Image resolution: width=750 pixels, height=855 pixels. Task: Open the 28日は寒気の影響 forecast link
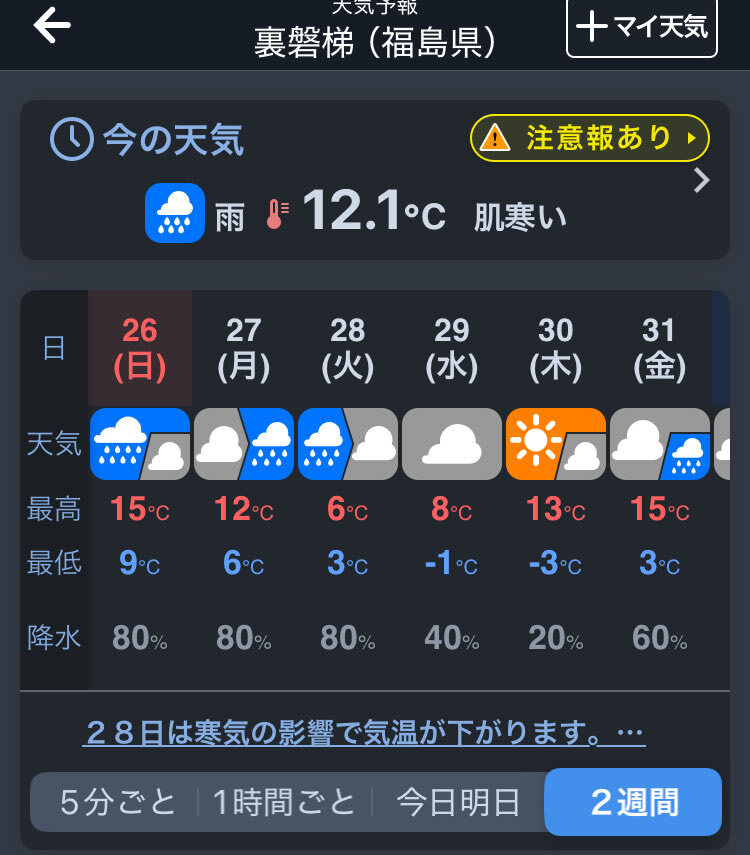pos(364,734)
